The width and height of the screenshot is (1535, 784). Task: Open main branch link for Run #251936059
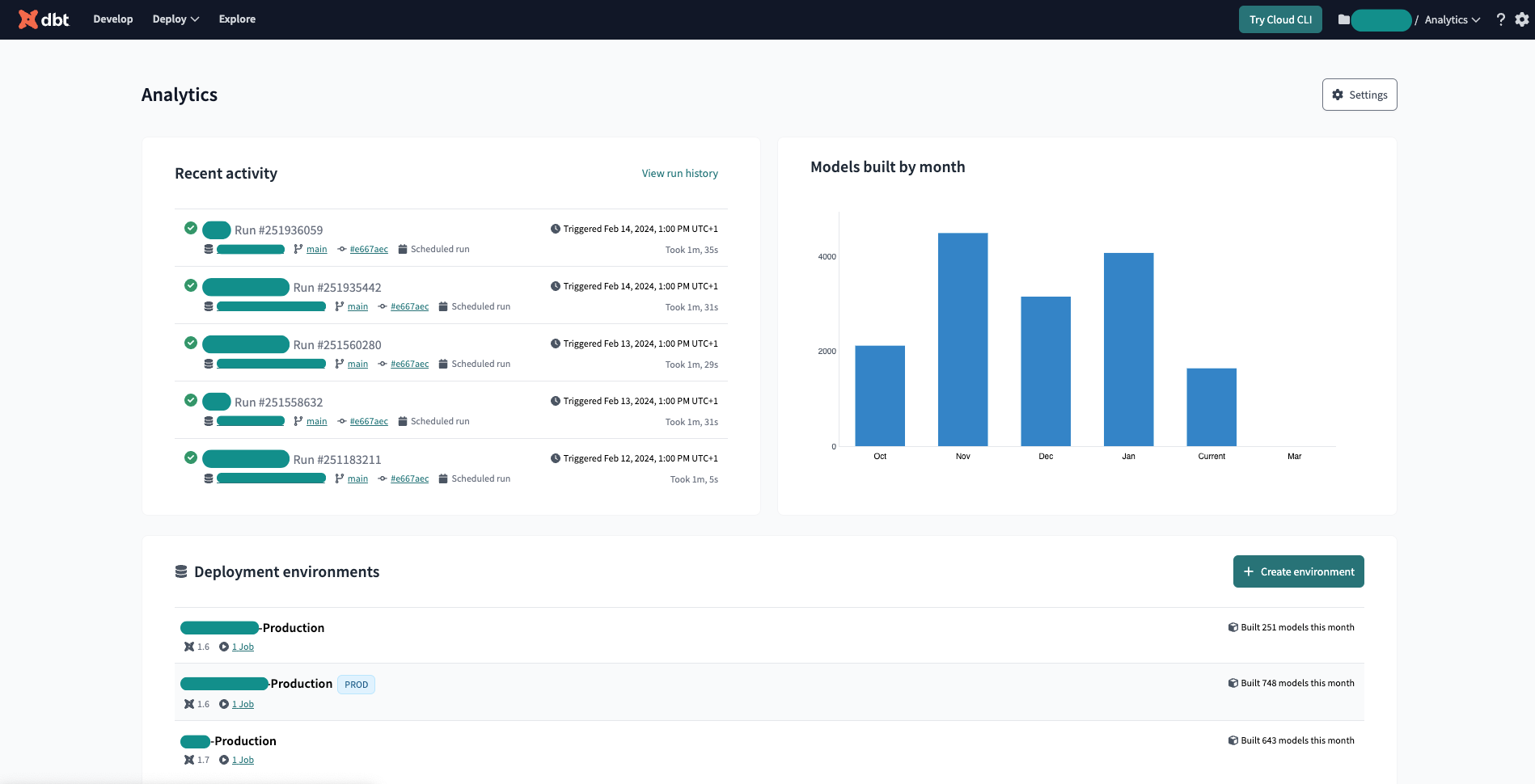click(317, 249)
